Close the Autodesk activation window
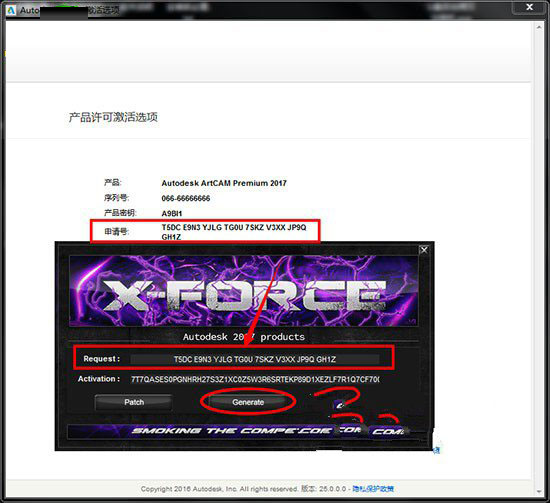 click(x=530, y=7)
